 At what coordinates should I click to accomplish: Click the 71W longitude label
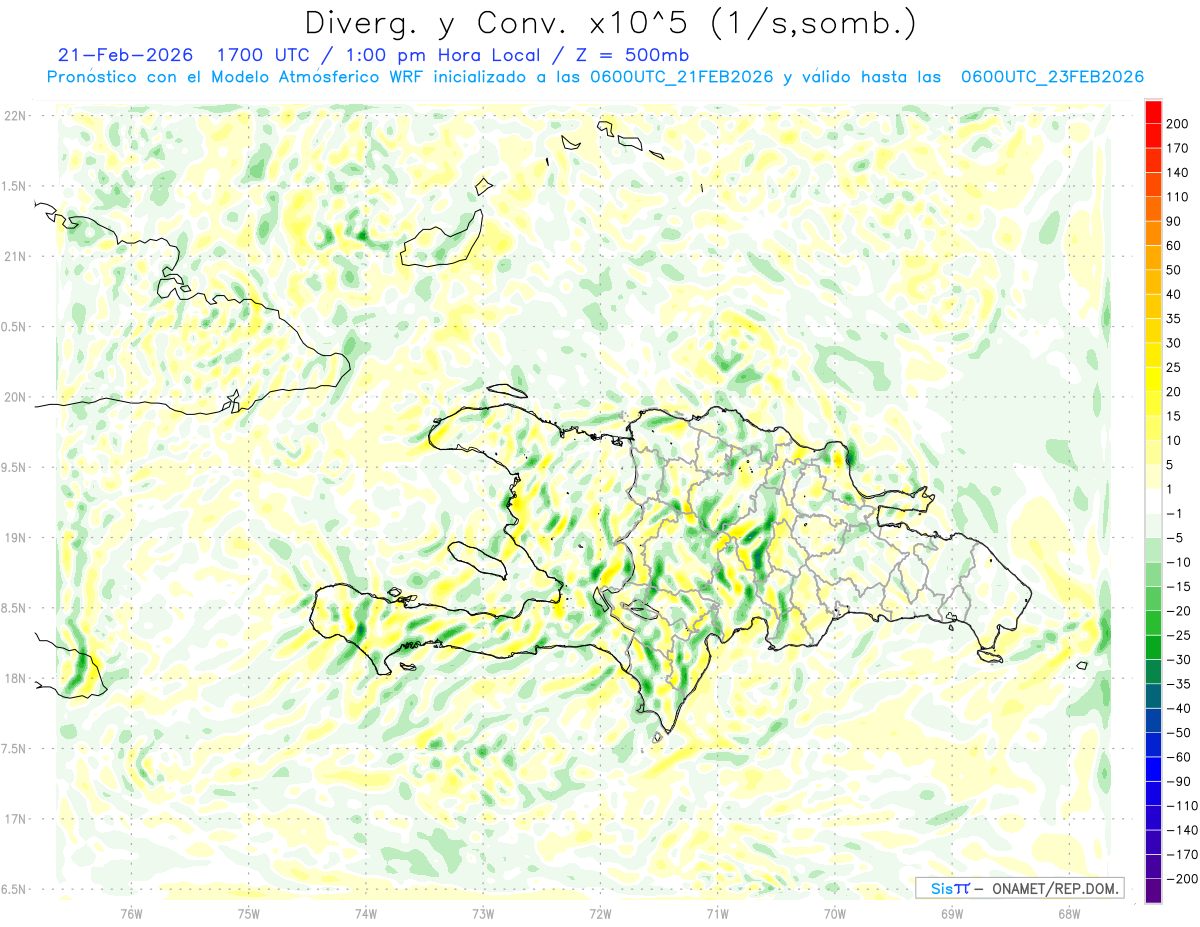pyautogui.click(x=717, y=914)
